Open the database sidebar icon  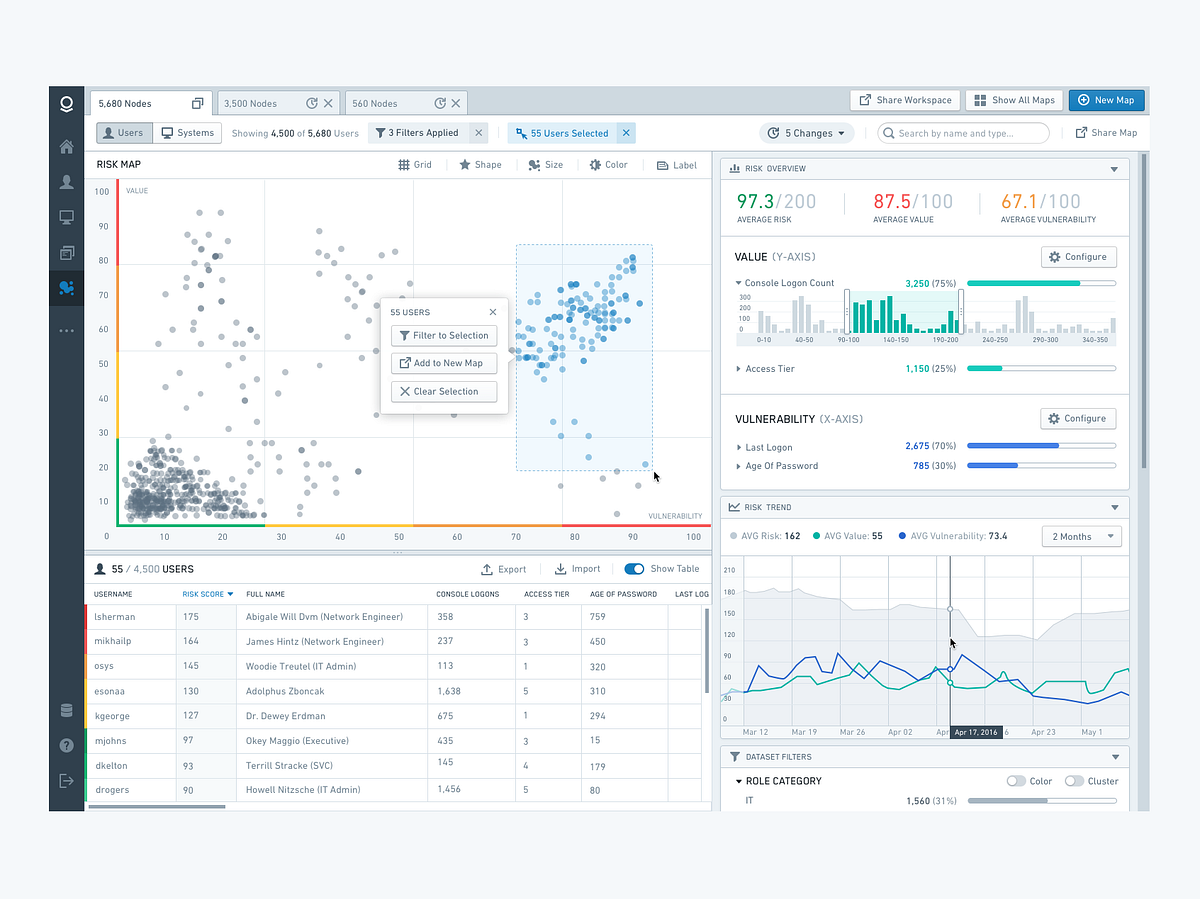[67, 711]
